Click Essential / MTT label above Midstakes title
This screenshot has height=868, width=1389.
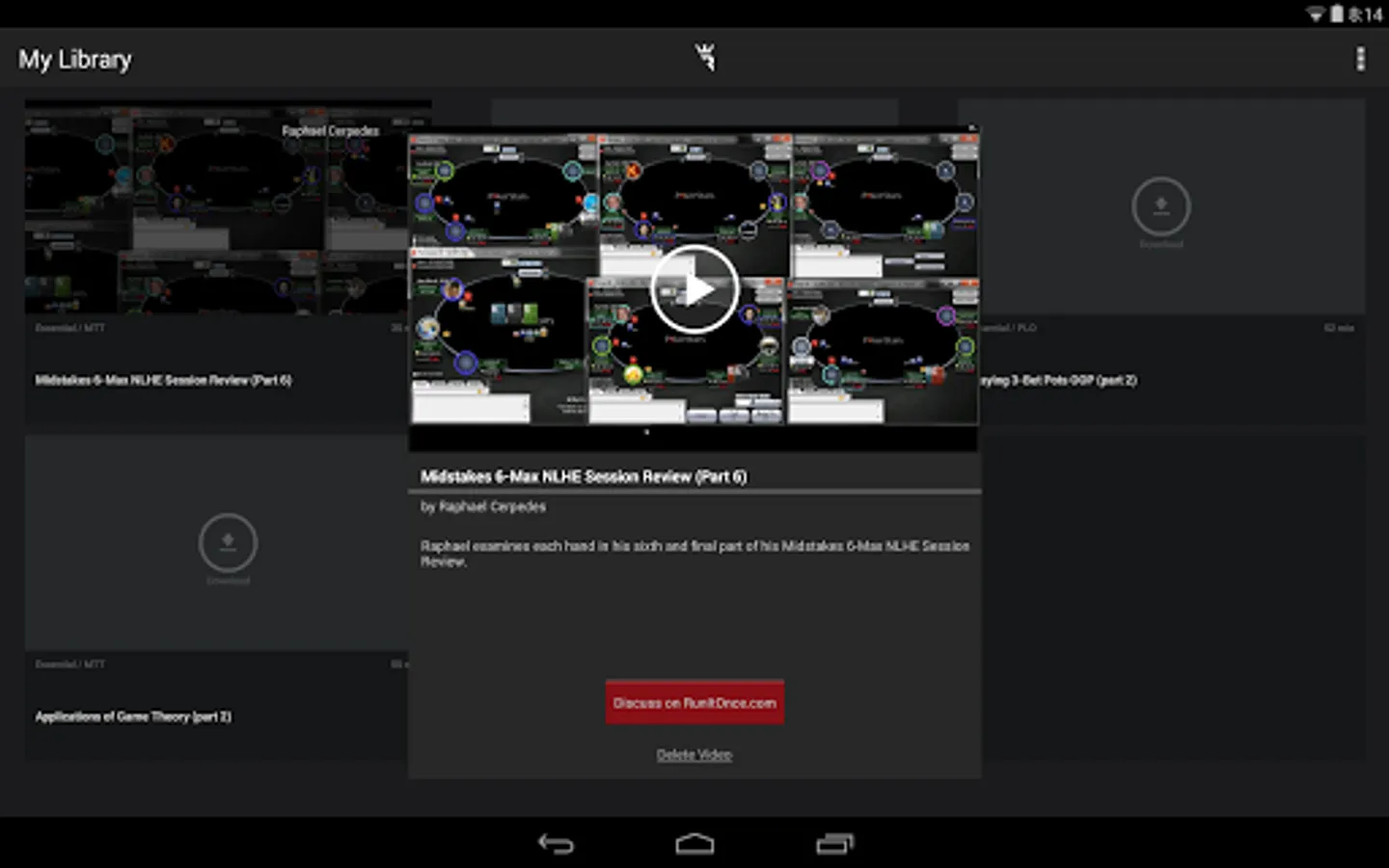tap(70, 328)
